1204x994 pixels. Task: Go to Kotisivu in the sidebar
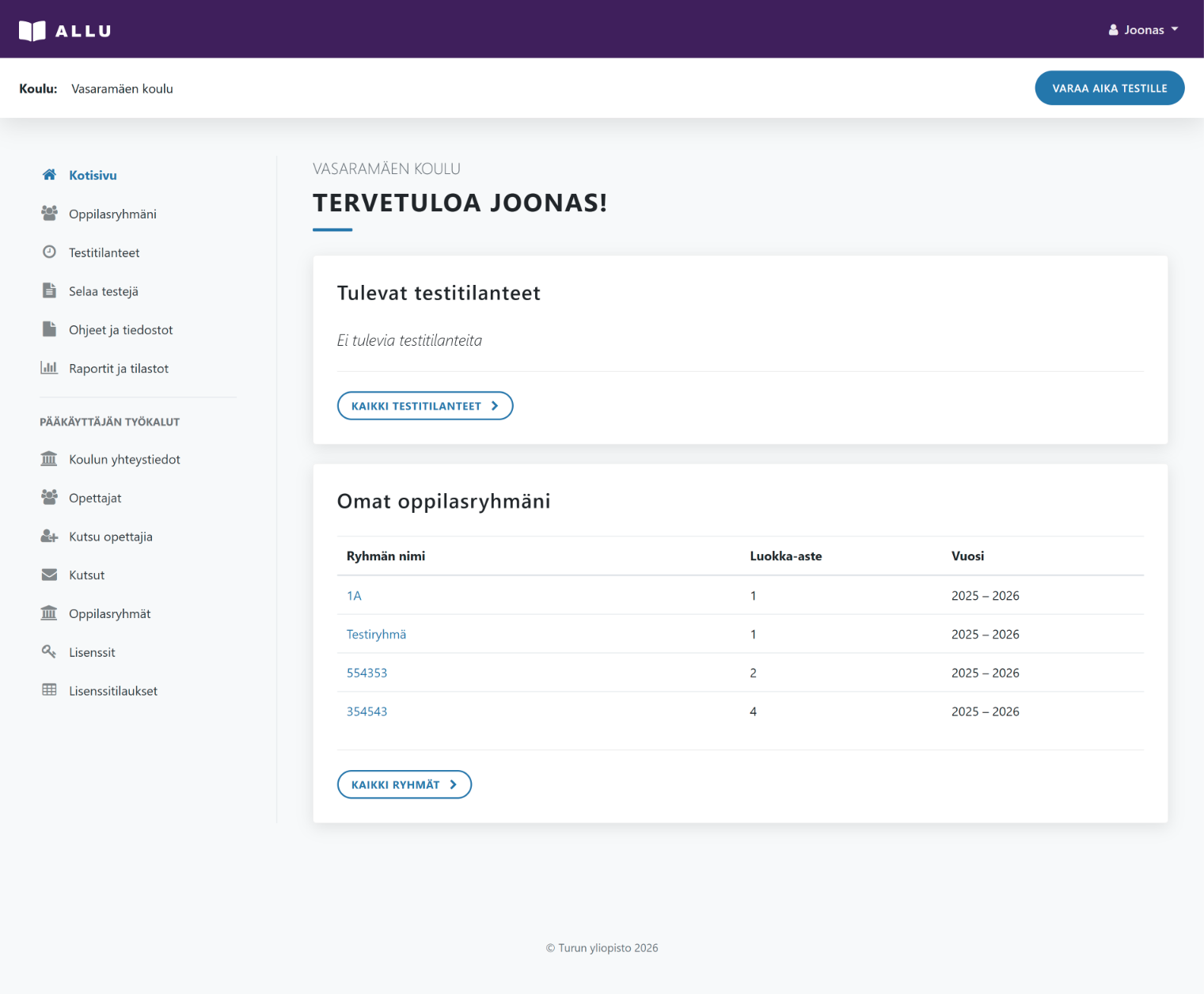coord(93,176)
